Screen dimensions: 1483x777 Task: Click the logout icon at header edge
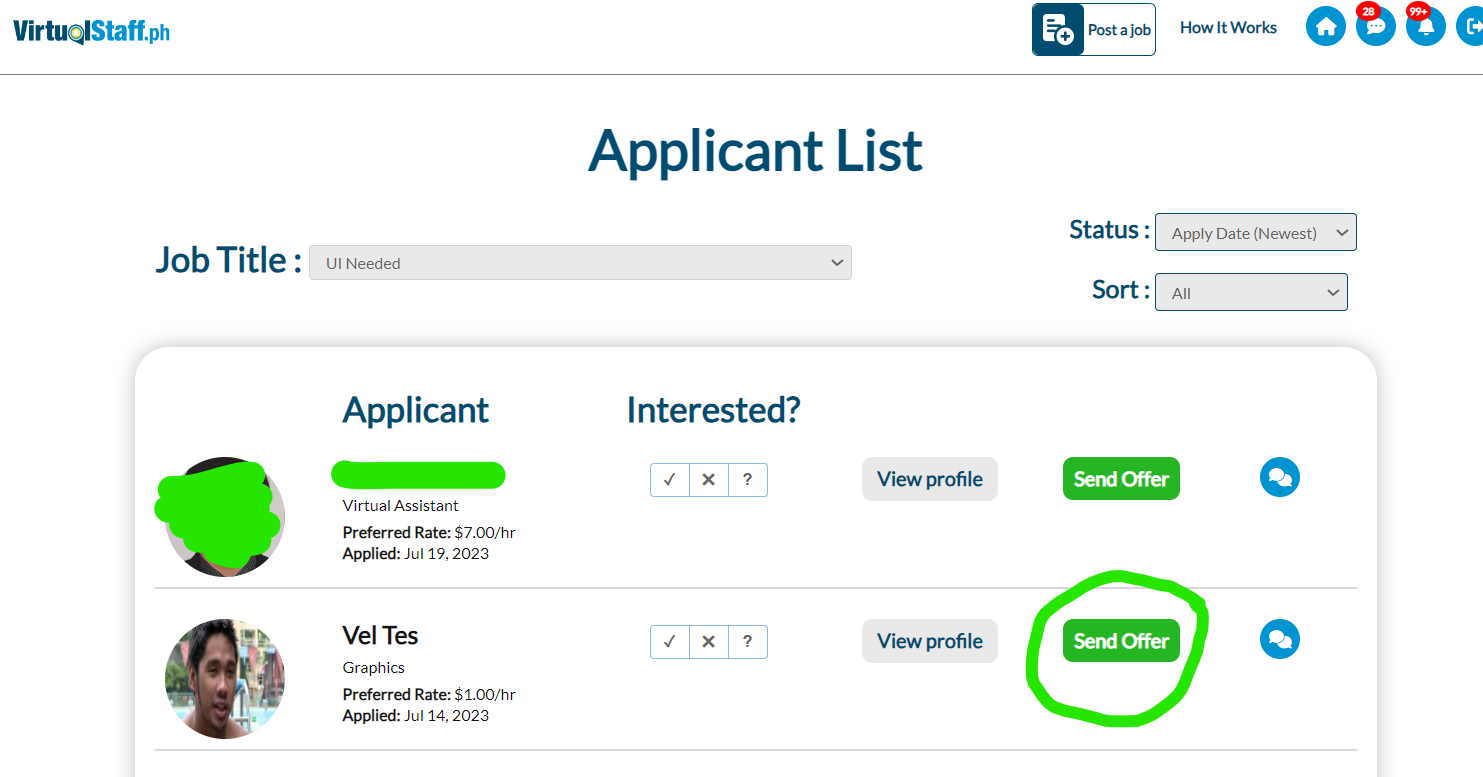click(x=1470, y=27)
